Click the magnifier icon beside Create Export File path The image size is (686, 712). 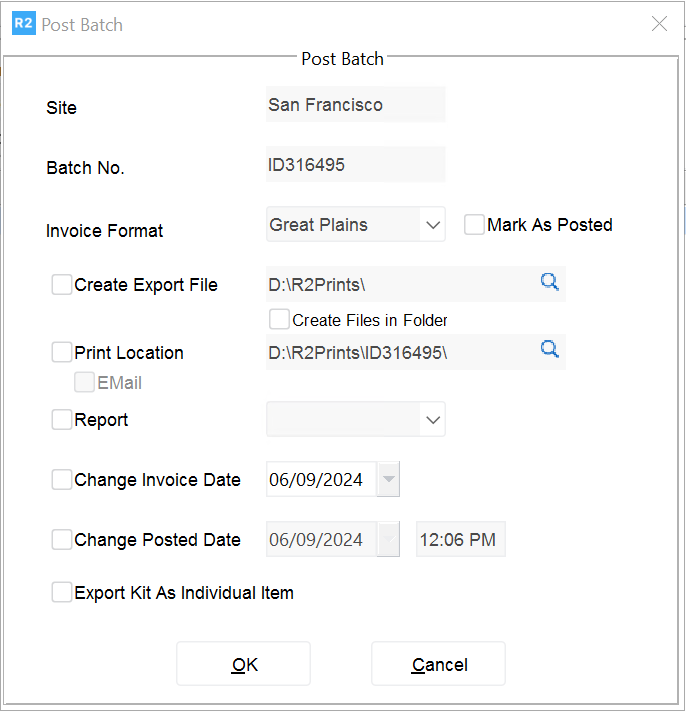549,283
